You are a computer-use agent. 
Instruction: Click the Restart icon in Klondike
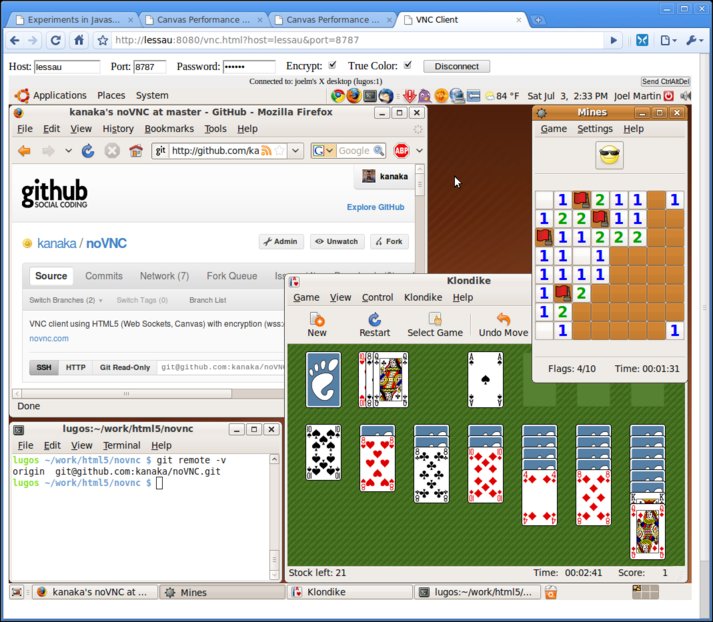(x=374, y=325)
